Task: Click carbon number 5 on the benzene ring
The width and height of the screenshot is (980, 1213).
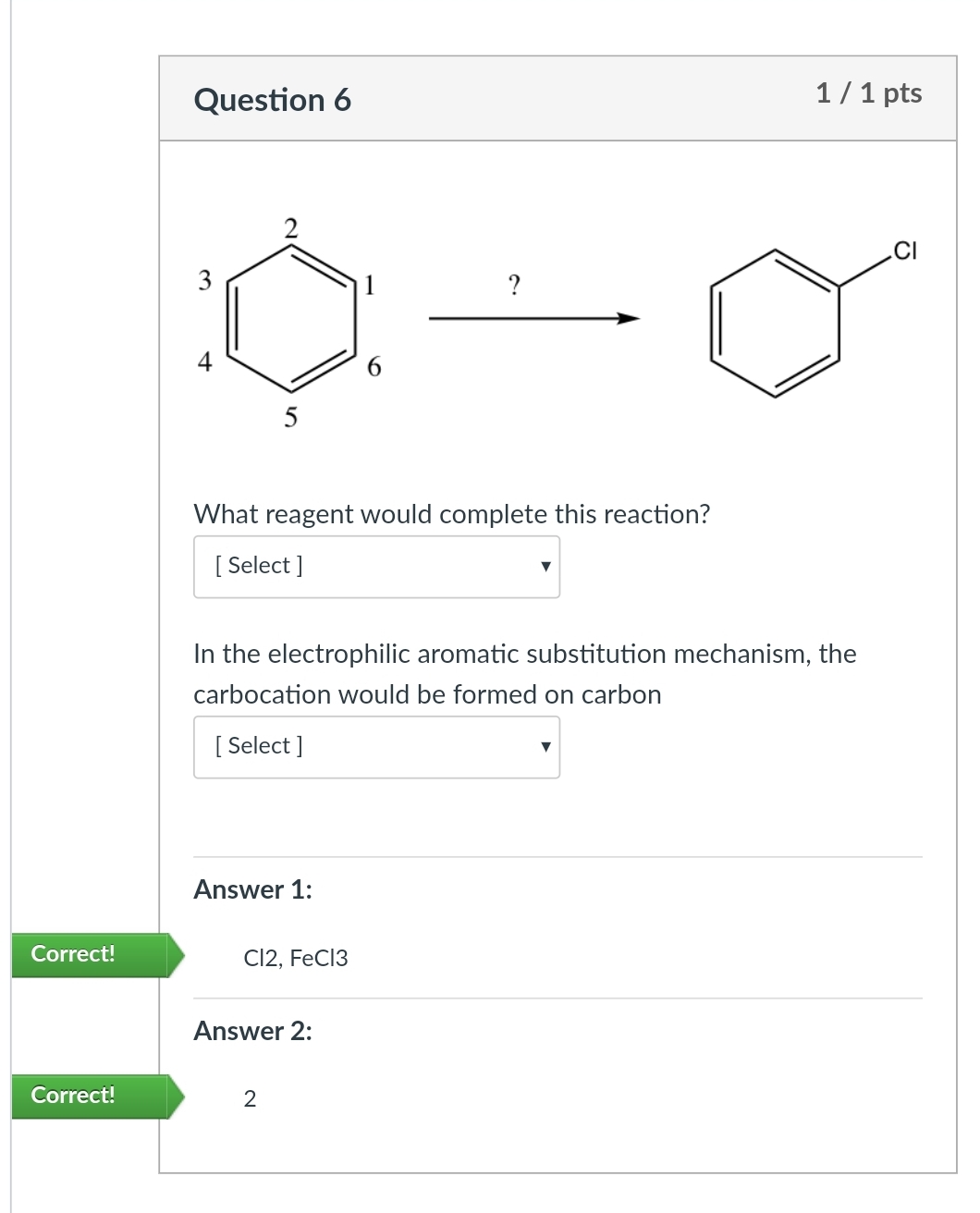Action: pyautogui.click(x=290, y=418)
